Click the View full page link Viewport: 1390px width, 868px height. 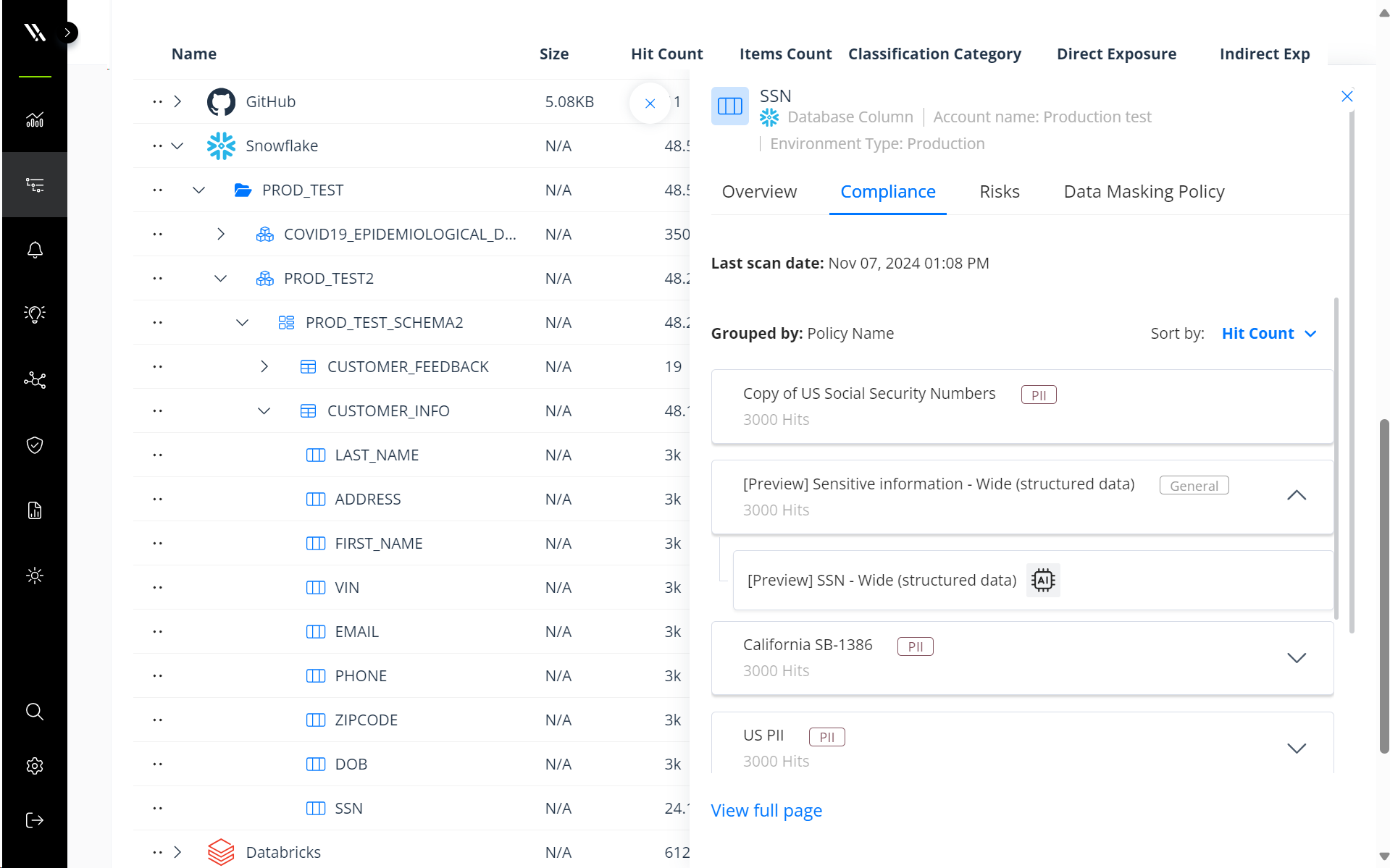click(x=766, y=810)
